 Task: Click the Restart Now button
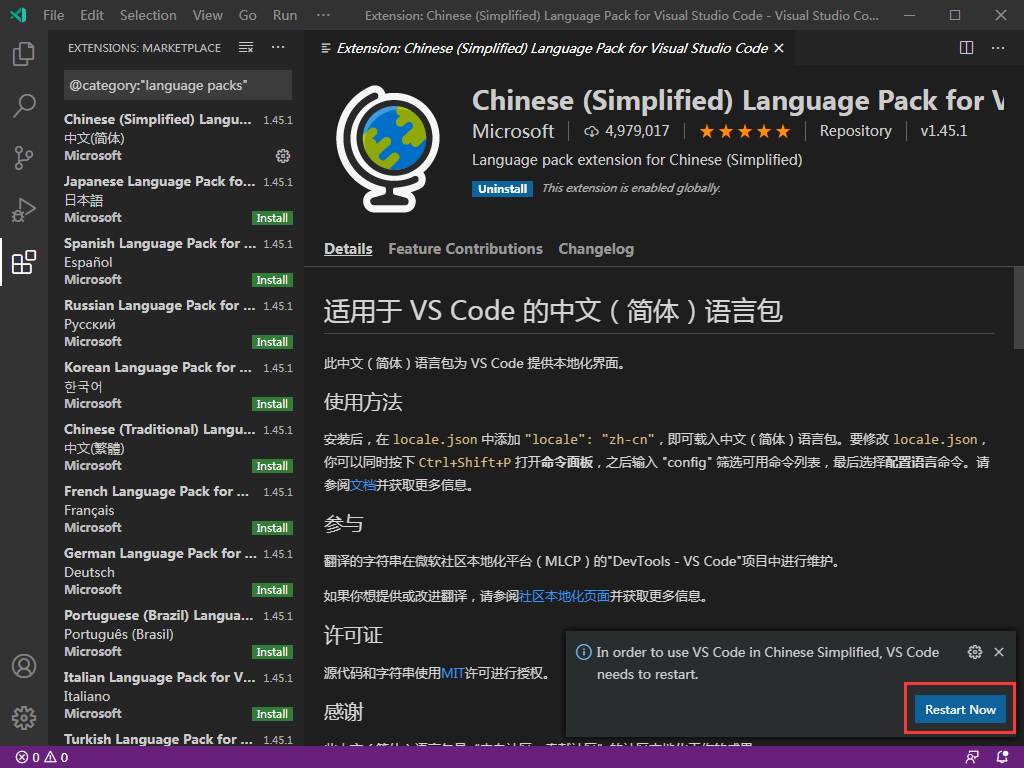pos(960,709)
